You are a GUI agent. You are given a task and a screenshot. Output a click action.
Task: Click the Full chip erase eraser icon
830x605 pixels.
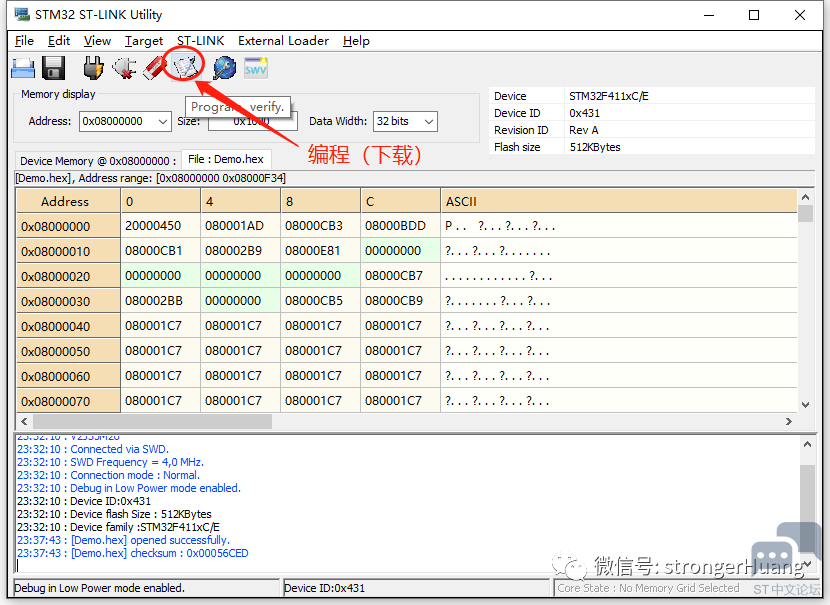155,68
